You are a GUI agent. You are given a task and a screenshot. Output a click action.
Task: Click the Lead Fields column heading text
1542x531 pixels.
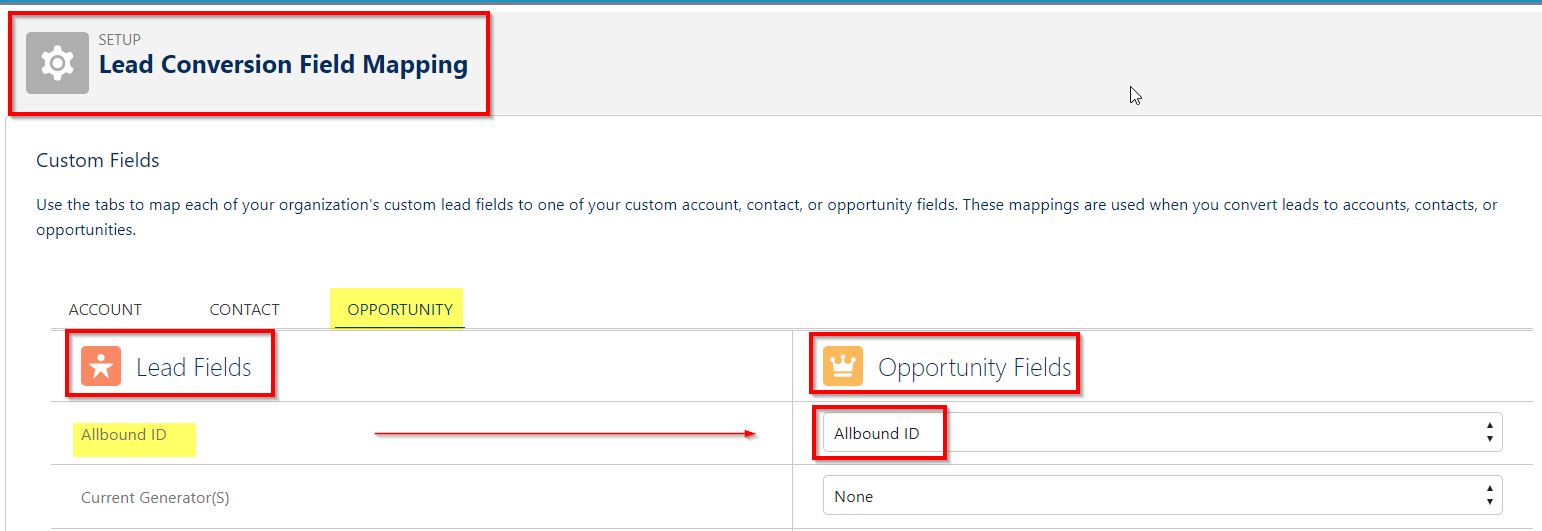point(194,368)
